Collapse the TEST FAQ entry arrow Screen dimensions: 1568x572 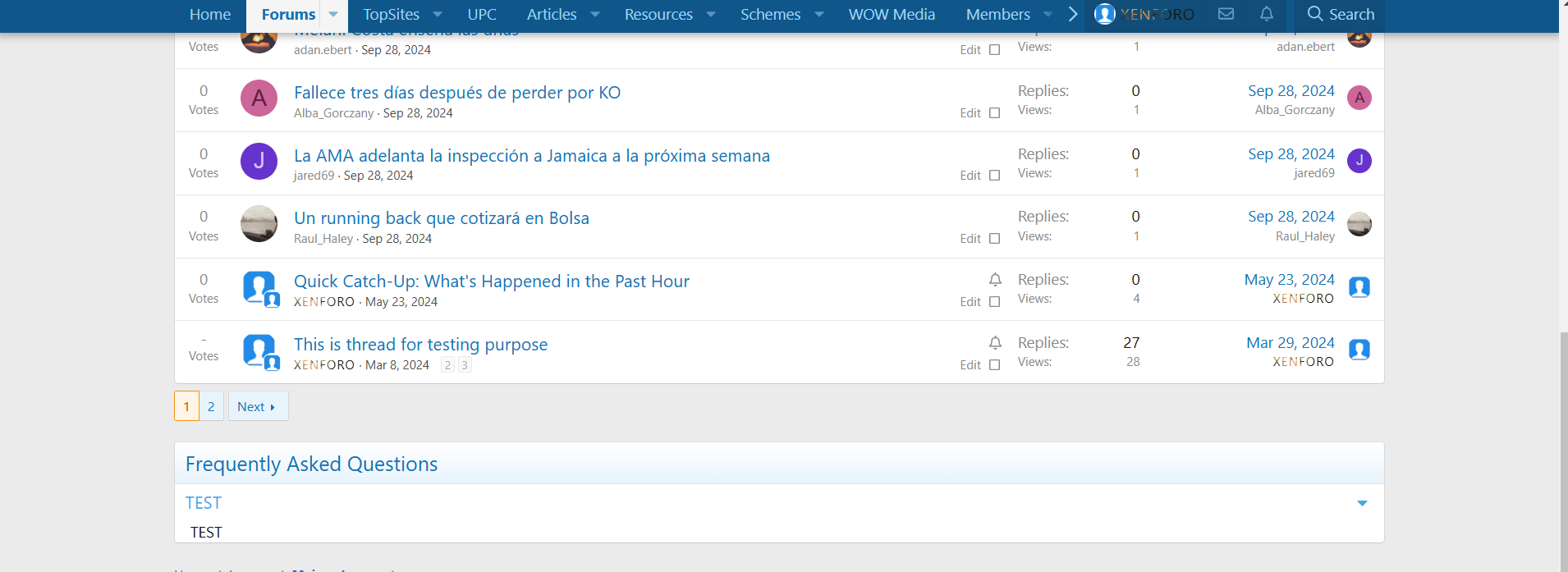point(1362,503)
